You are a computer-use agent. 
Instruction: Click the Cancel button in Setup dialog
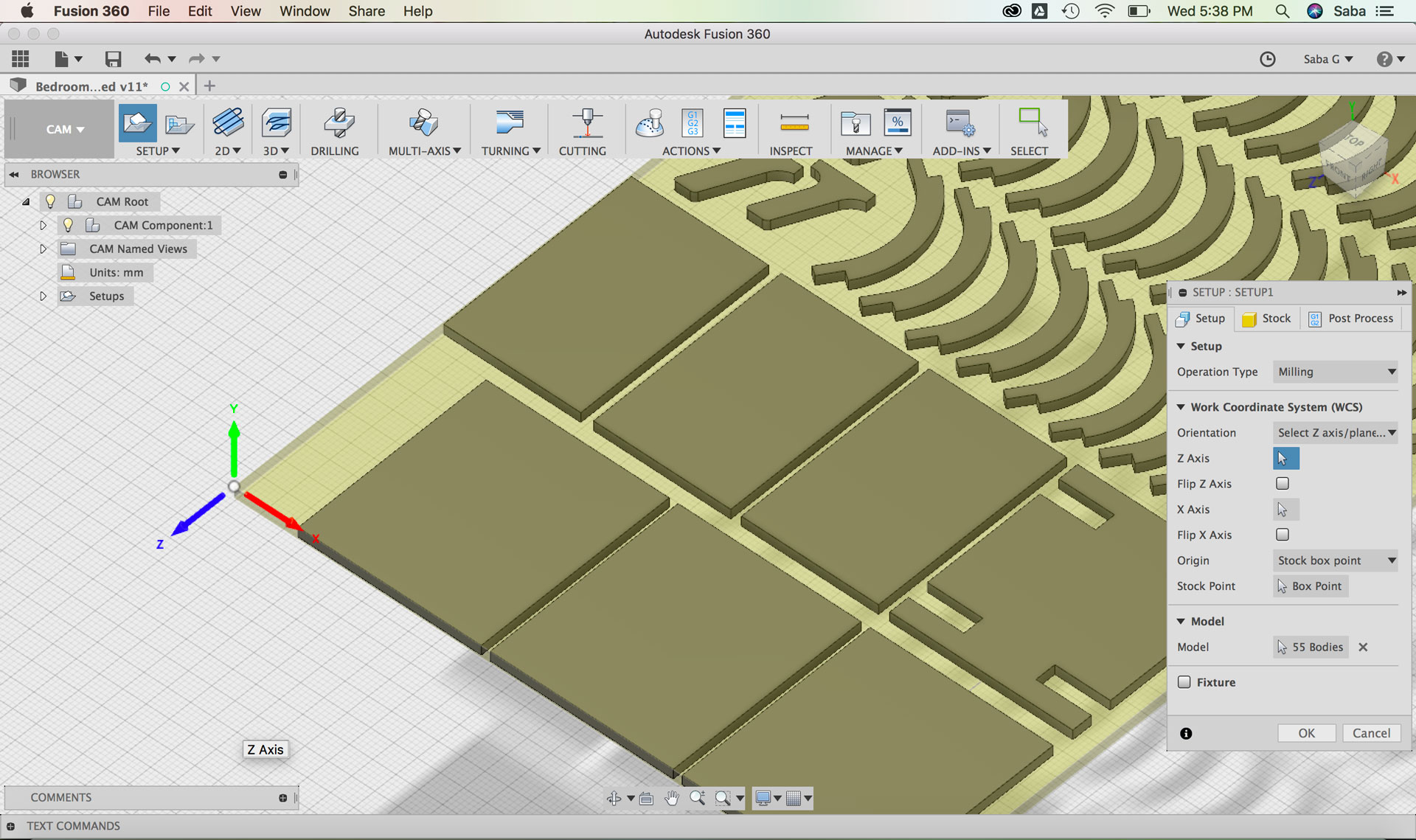(1371, 733)
